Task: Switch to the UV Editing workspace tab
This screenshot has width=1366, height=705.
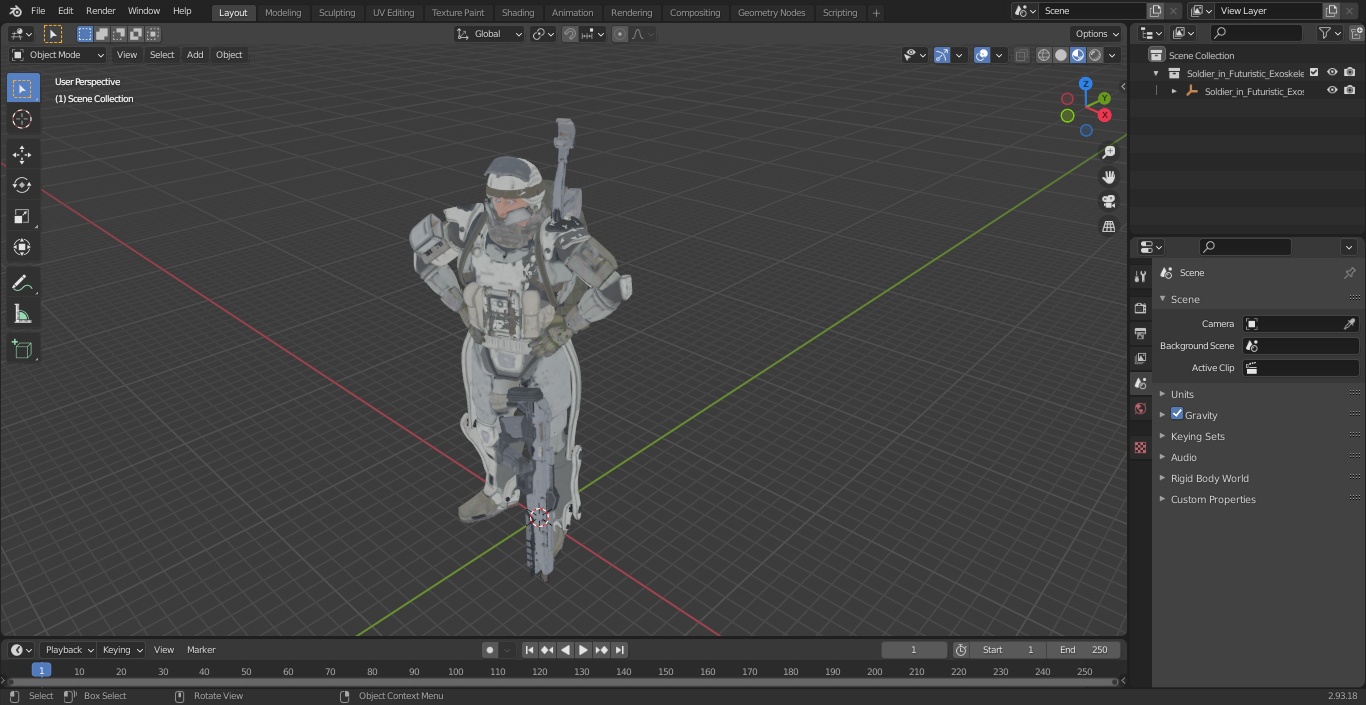Action: point(393,12)
